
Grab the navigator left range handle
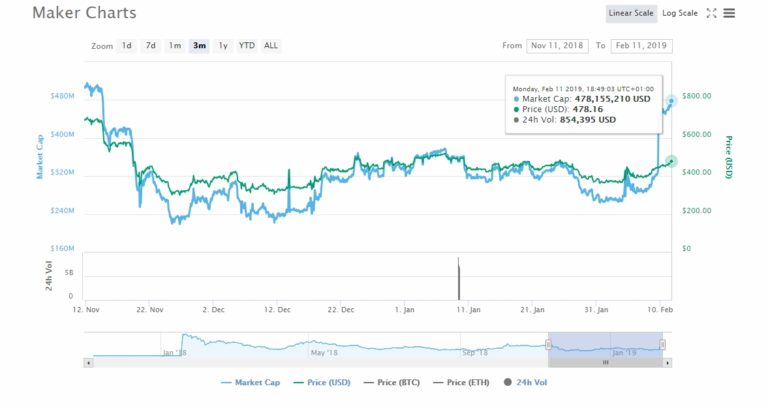click(x=549, y=345)
